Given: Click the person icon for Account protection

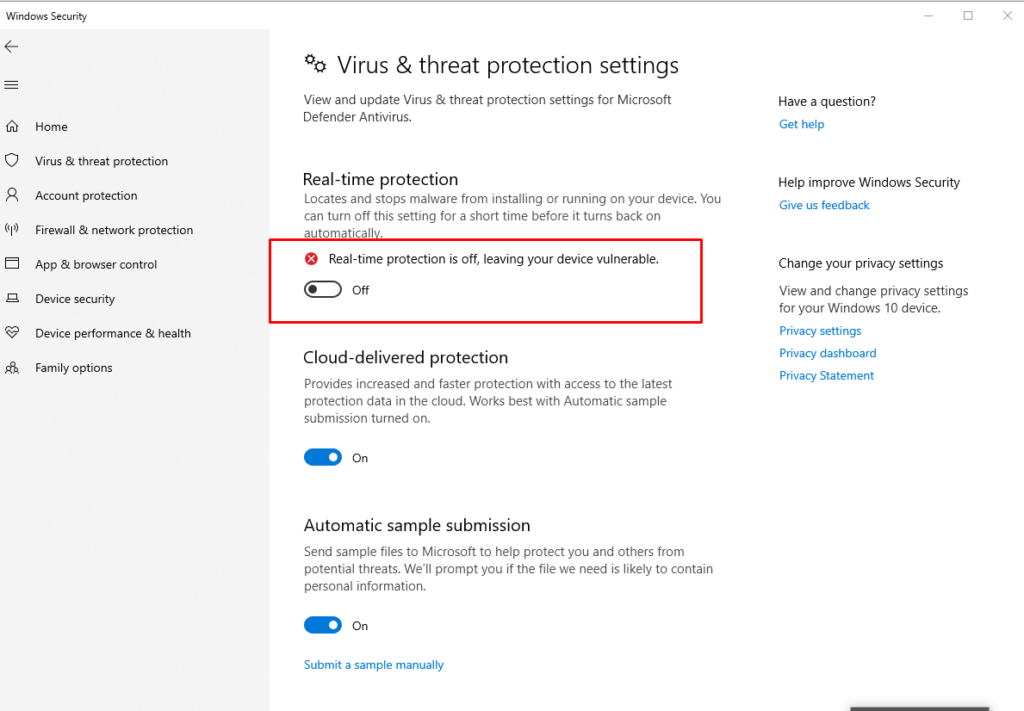Looking at the screenshot, I should coord(12,195).
